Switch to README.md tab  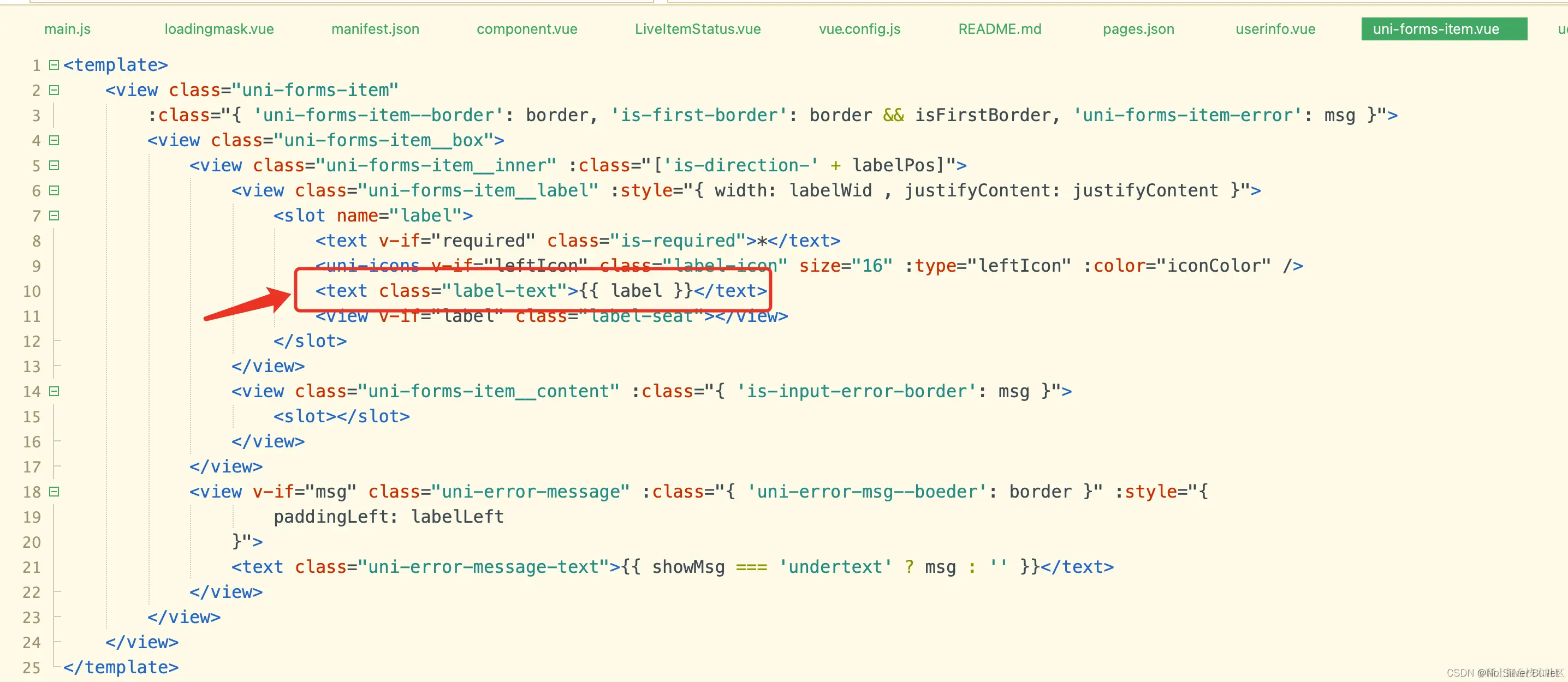point(1000,28)
